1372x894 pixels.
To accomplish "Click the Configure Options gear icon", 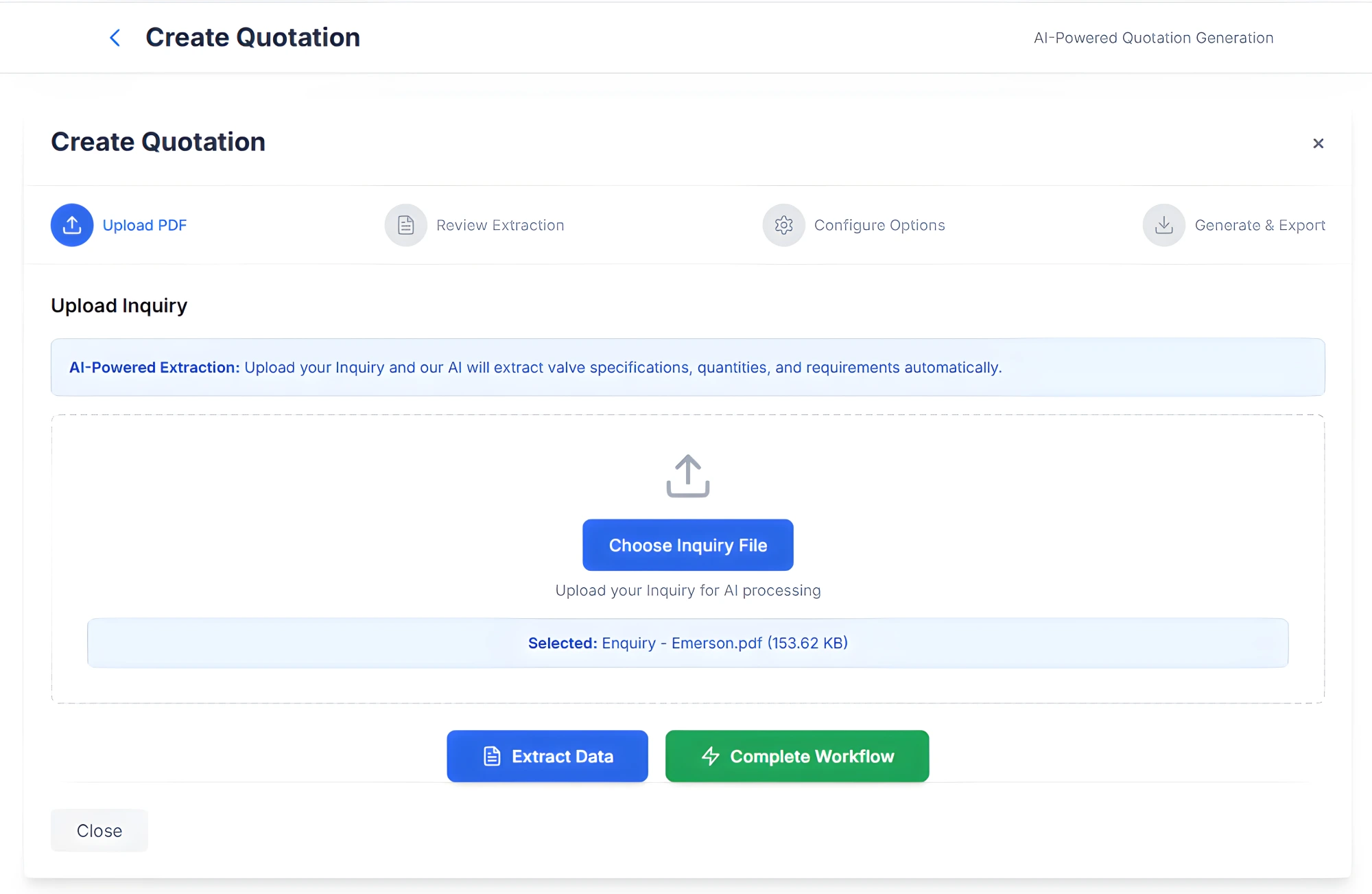I will point(783,225).
